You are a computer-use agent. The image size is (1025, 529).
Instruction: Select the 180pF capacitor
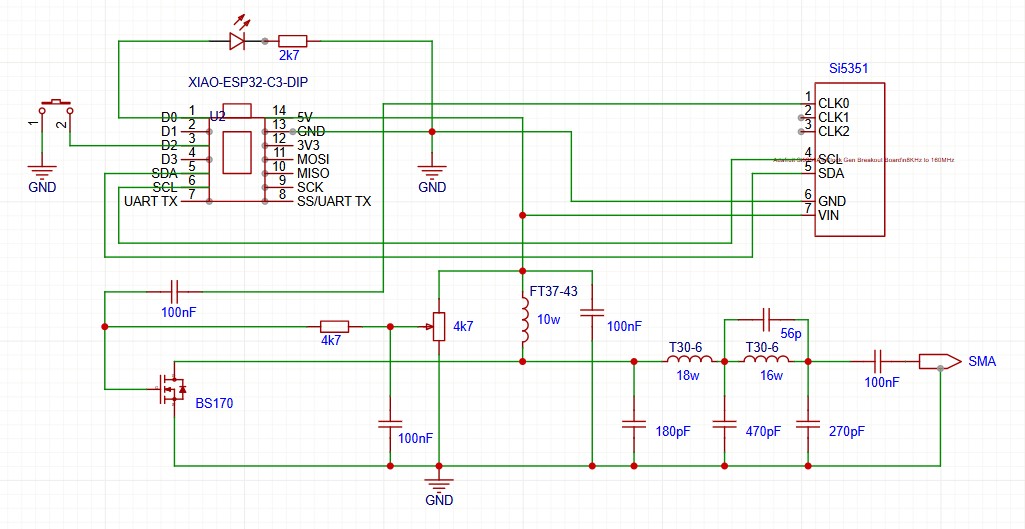point(633,424)
